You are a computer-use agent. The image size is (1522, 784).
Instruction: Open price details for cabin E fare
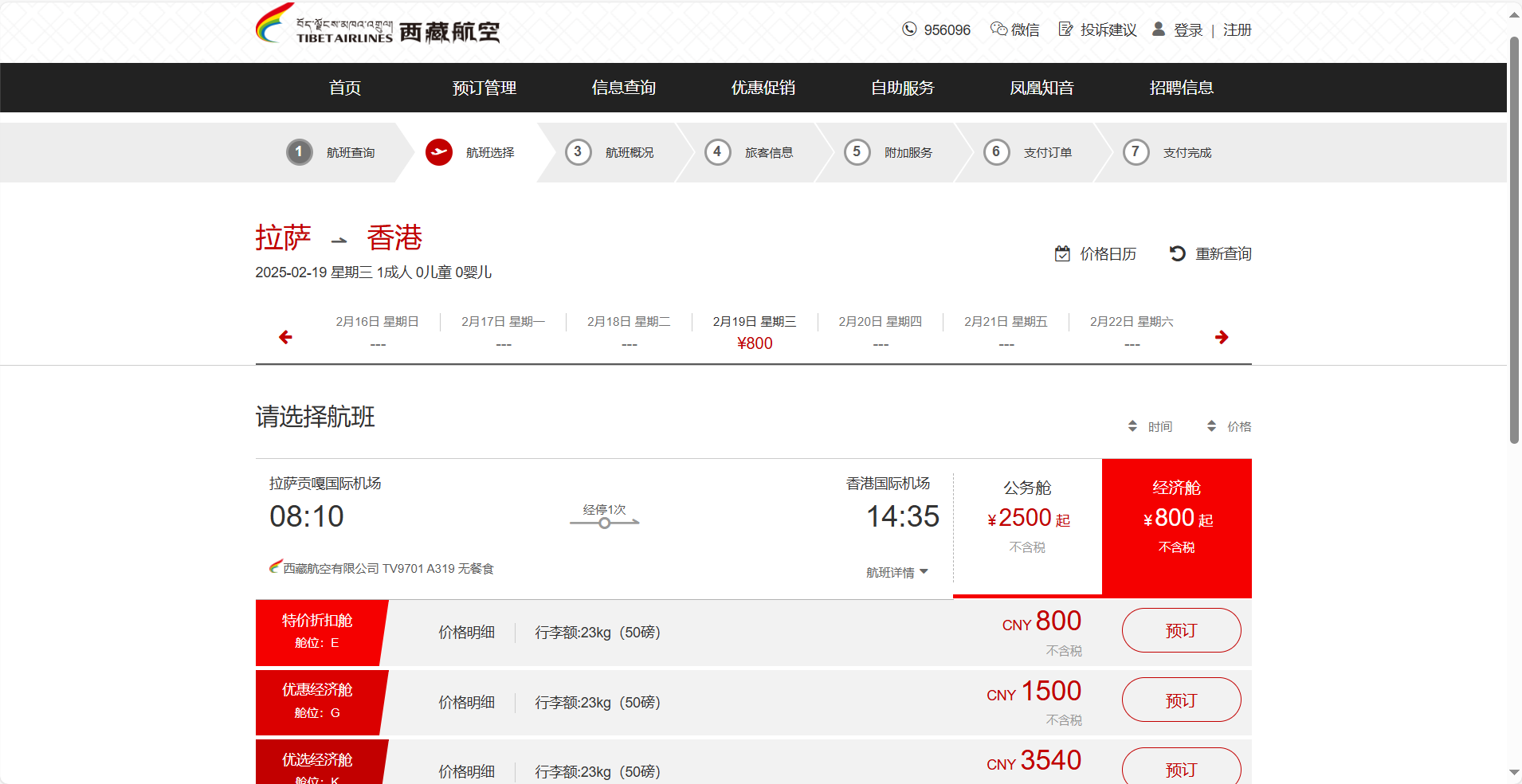(x=466, y=632)
